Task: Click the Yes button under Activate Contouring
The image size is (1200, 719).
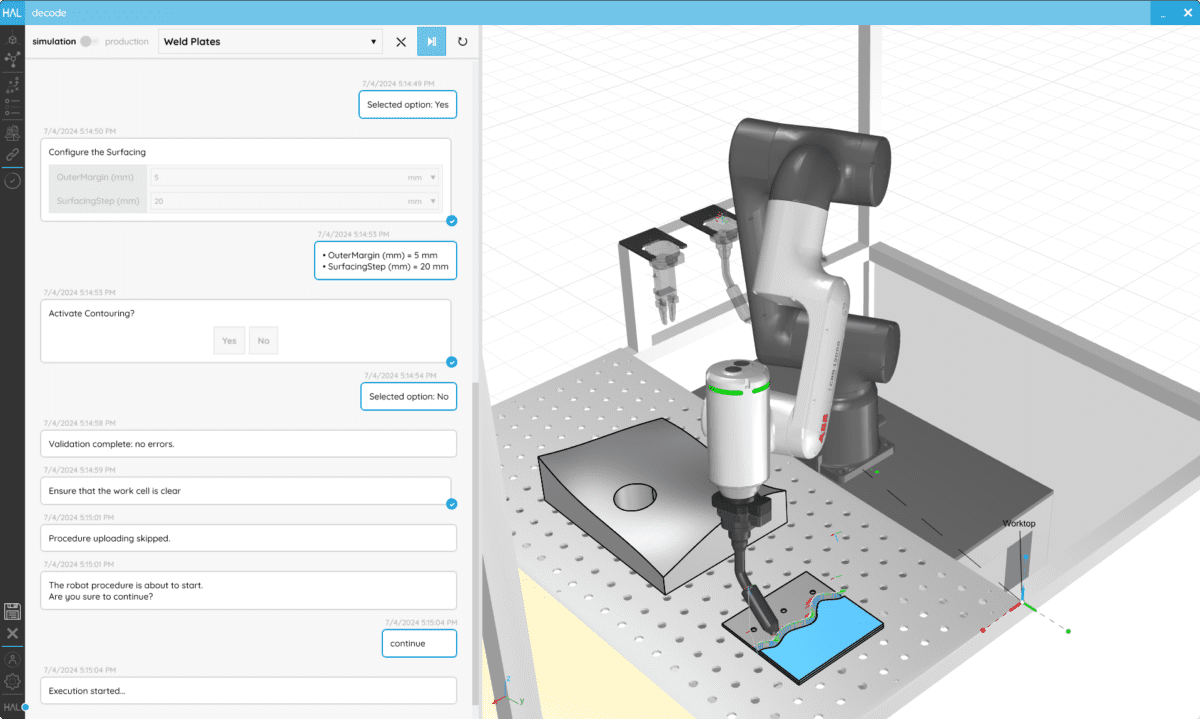Action: coord(229,341)
